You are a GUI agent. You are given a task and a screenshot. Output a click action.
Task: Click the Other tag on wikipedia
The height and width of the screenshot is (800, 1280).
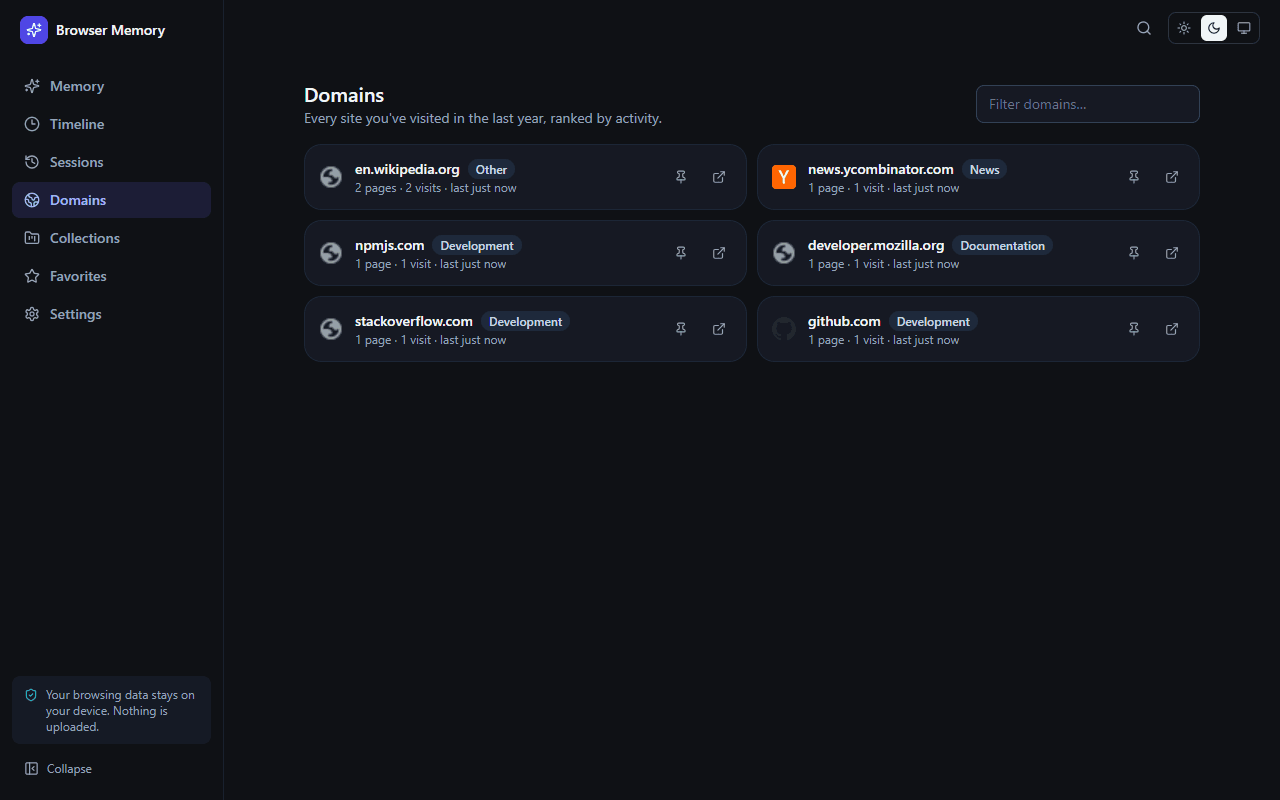pos(491,170)
